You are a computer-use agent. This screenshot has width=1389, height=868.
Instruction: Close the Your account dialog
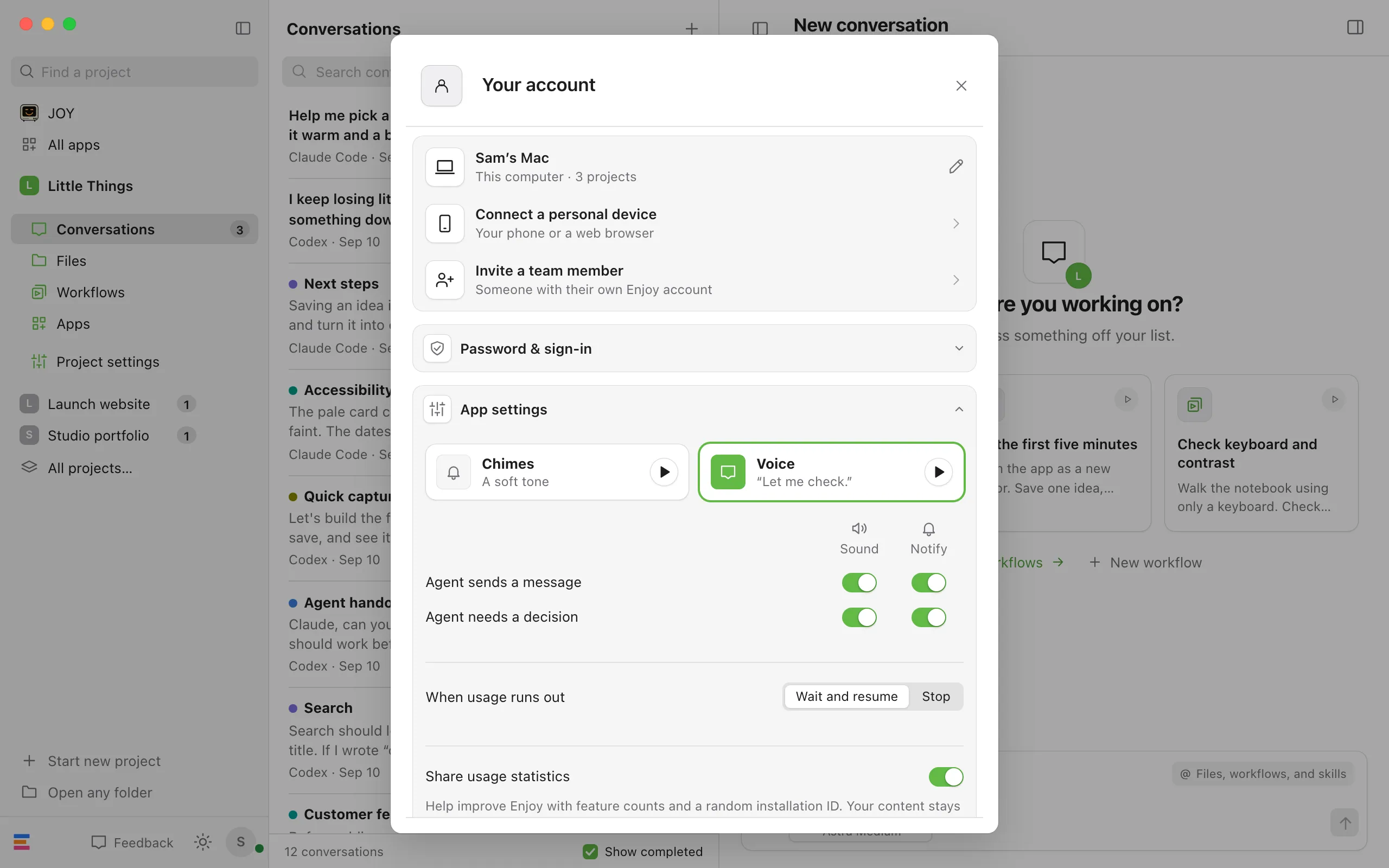961,86
